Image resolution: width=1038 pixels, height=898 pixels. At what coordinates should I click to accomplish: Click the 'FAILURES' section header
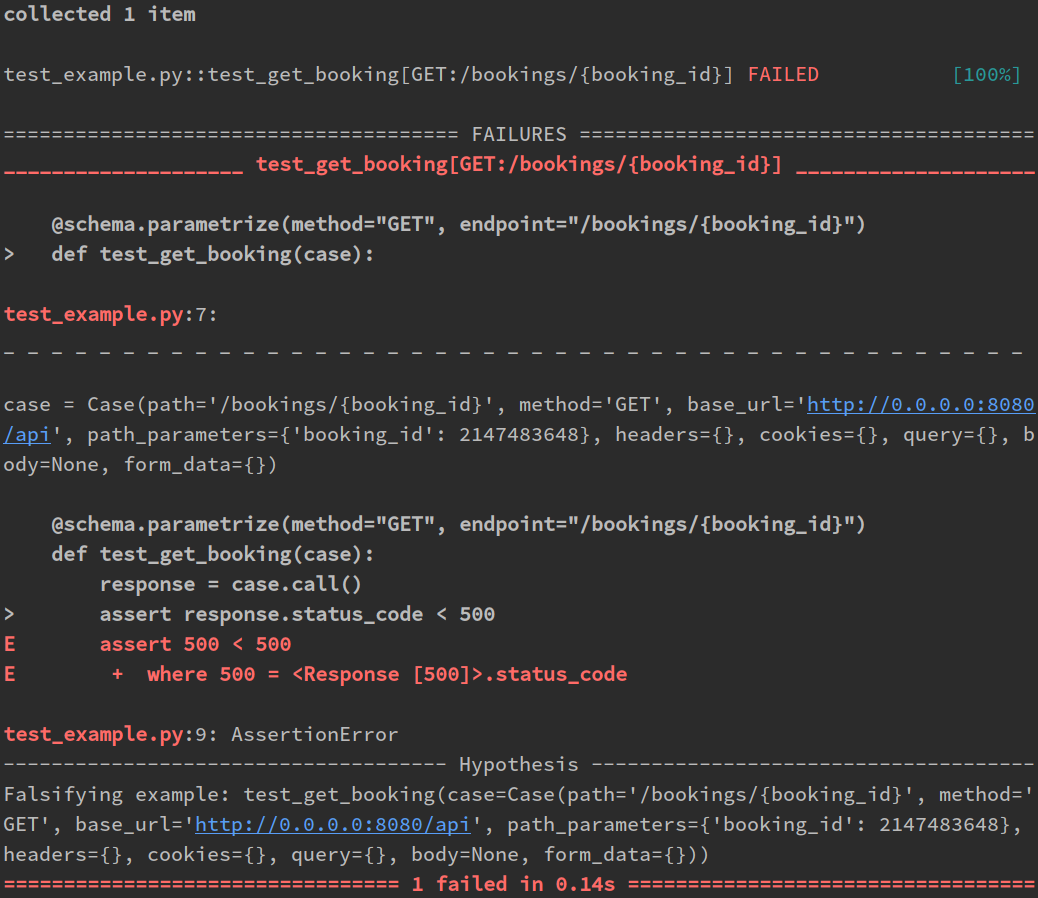click(519, 134)
